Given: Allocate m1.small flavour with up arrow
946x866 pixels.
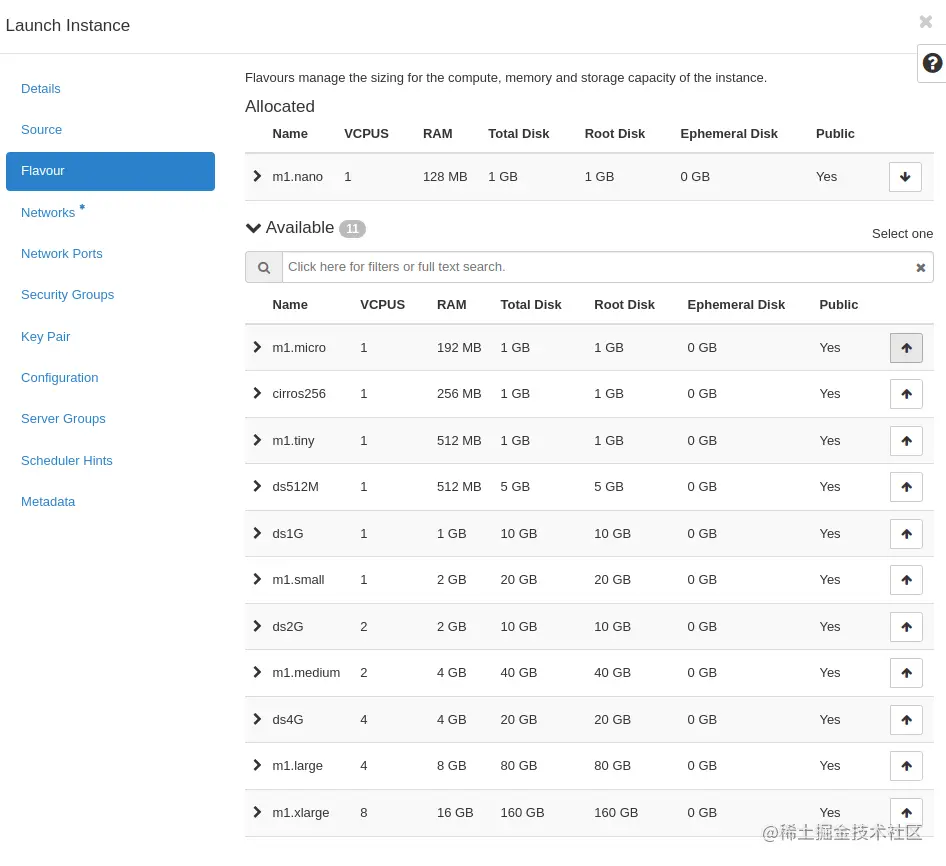Looking at the screenshot, I should click(x=906, y=580).
